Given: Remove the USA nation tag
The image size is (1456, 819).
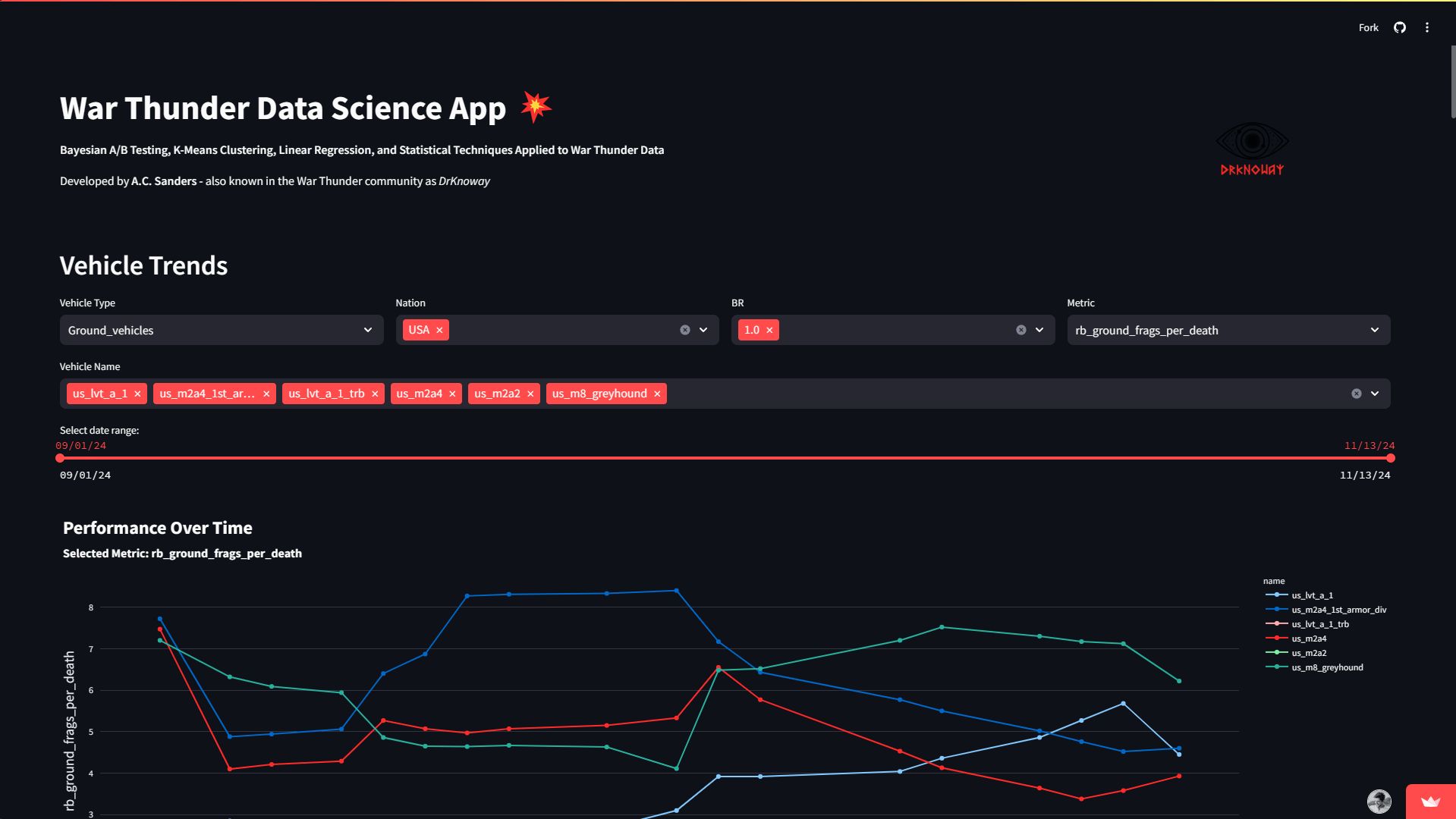Looking at the screenshot, I should tap(439, 330).
